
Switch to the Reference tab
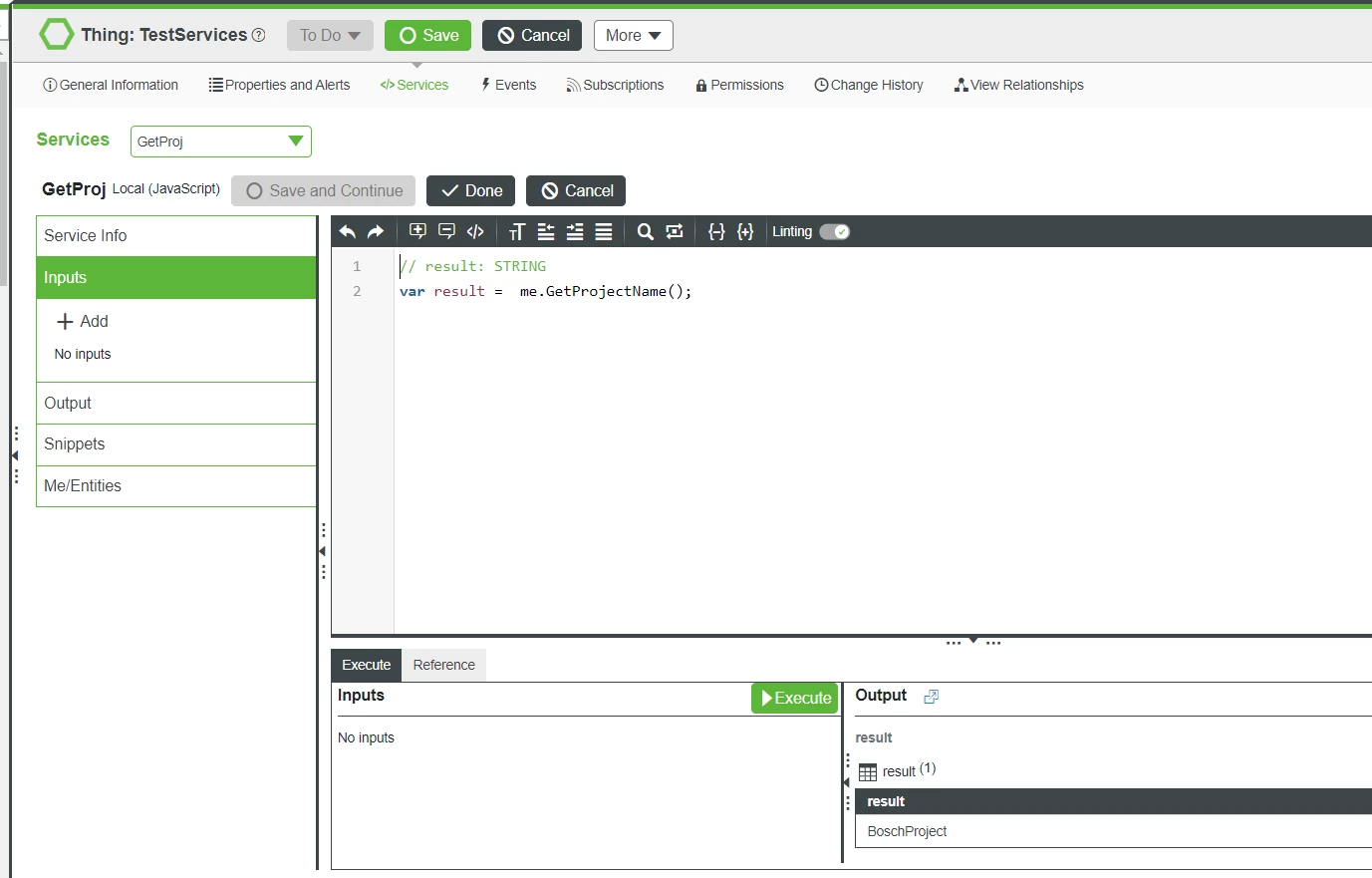(x=444, y=665)
